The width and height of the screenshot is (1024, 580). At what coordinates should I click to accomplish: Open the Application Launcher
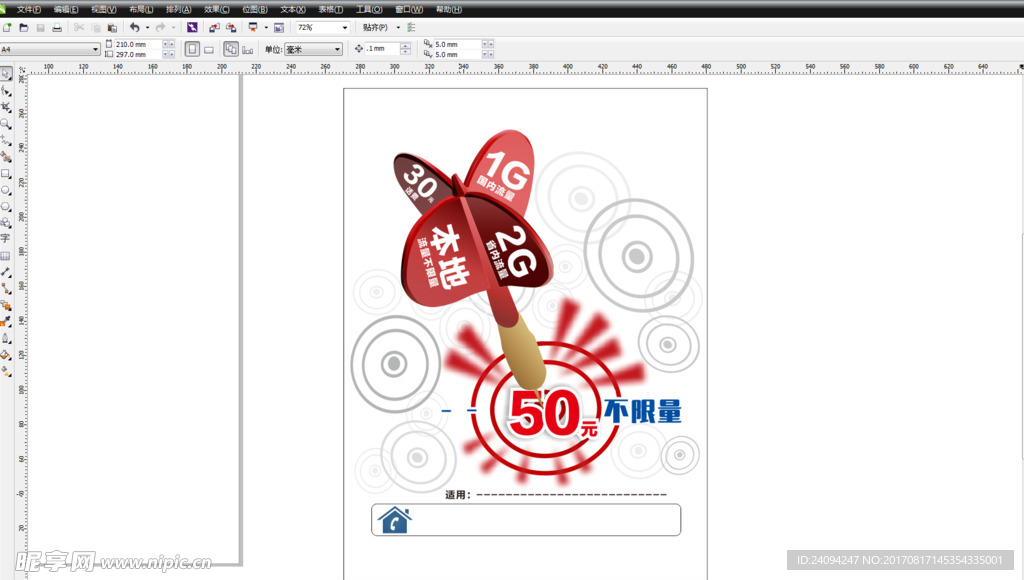pyautogui.click(x=253, y=27)
